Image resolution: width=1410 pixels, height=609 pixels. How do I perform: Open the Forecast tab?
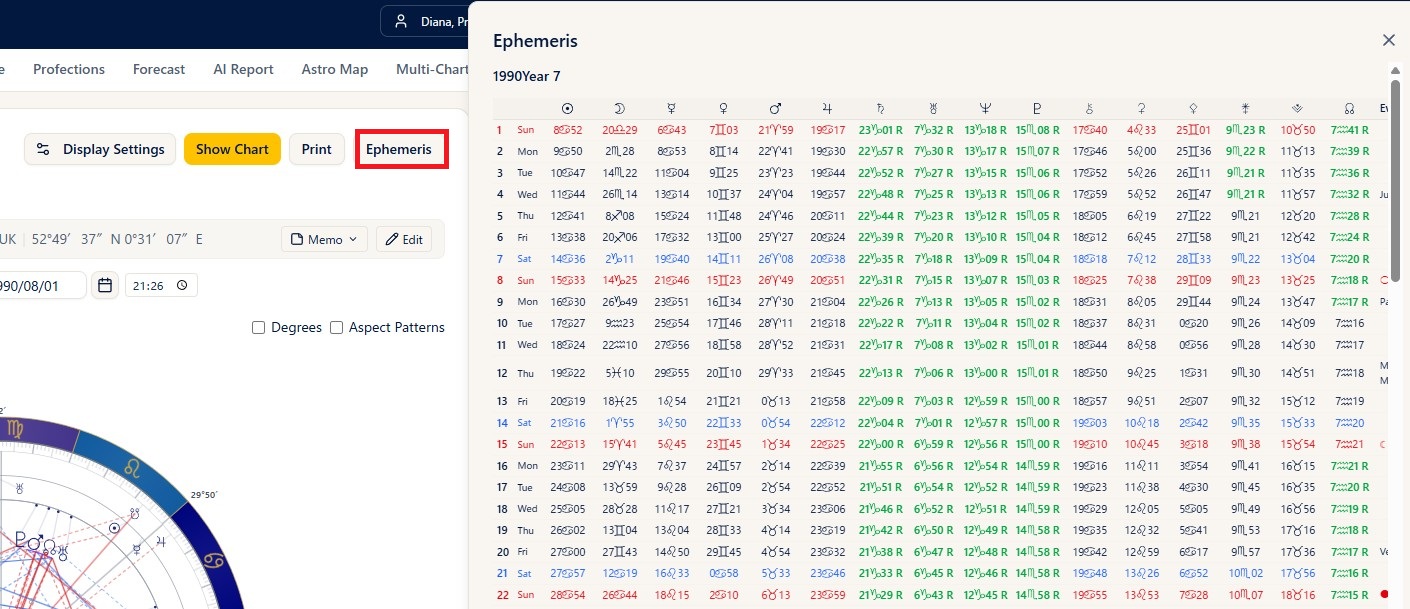point(159,69)
